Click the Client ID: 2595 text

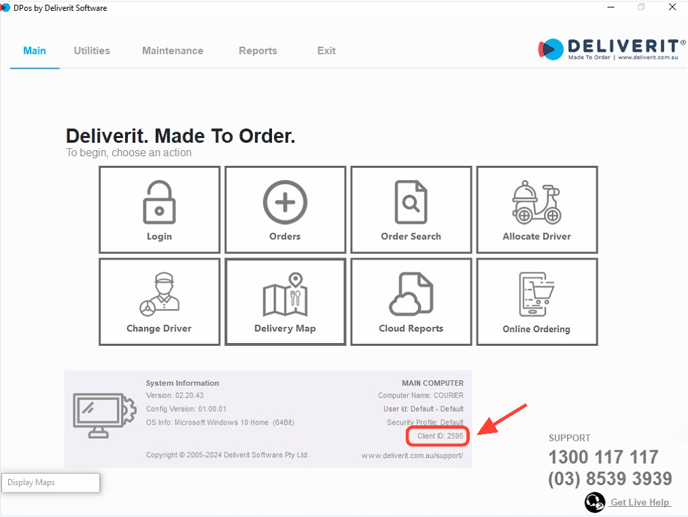pos(440,436)
